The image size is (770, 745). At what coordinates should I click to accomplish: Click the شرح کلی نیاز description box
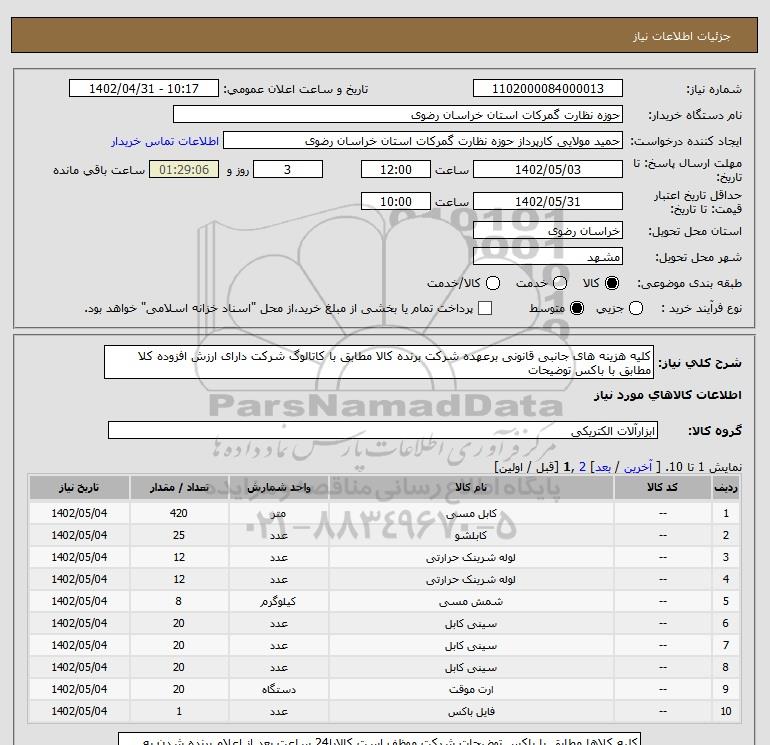point(379,362)
